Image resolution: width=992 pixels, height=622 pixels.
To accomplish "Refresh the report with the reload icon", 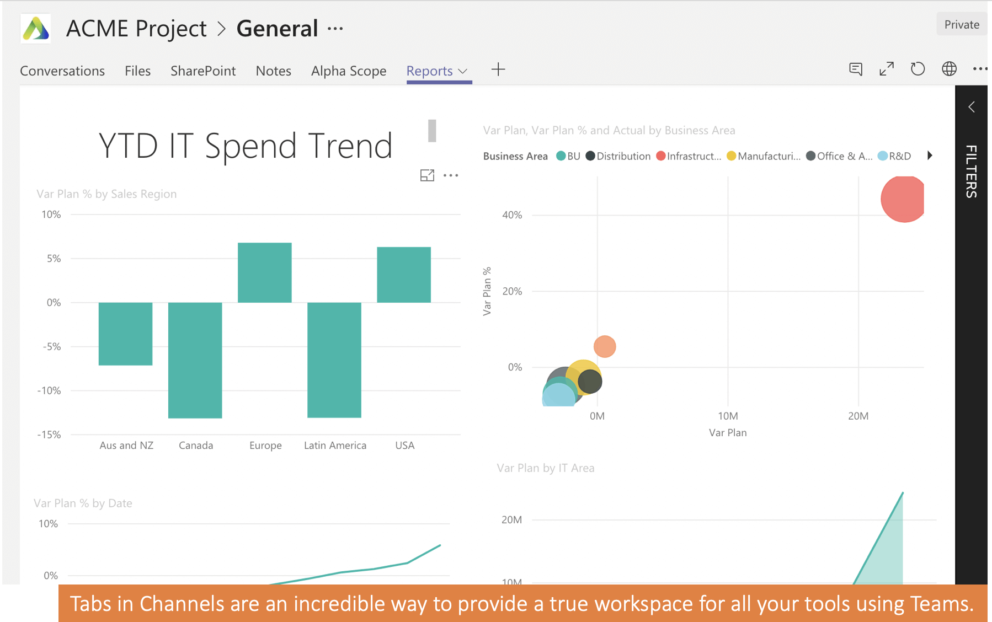I will pos(917,69).
